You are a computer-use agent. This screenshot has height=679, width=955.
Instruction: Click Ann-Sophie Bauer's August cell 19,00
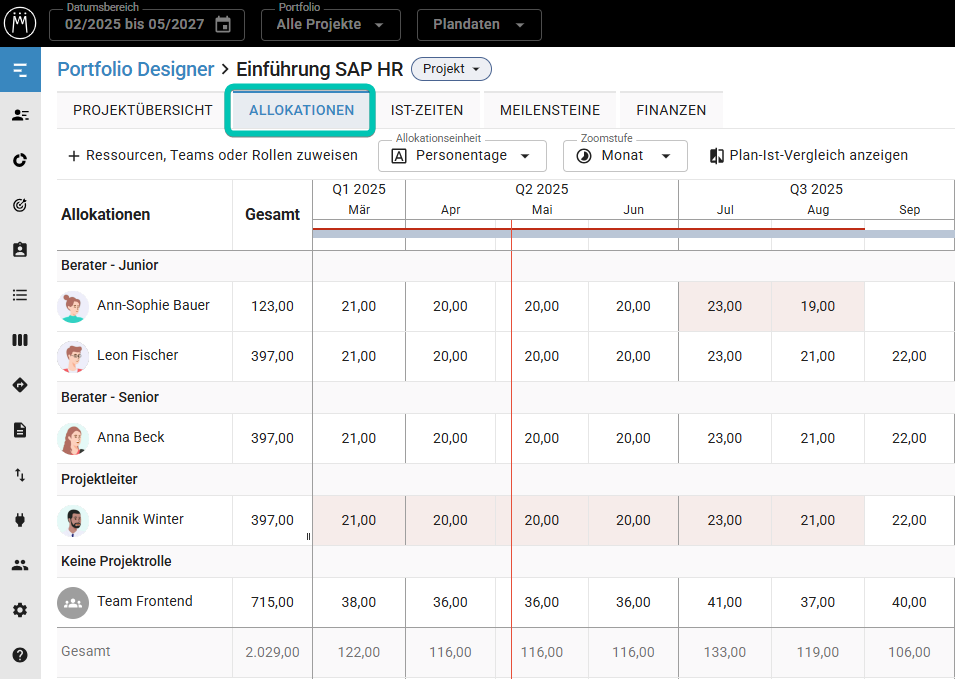pos(818,306)
